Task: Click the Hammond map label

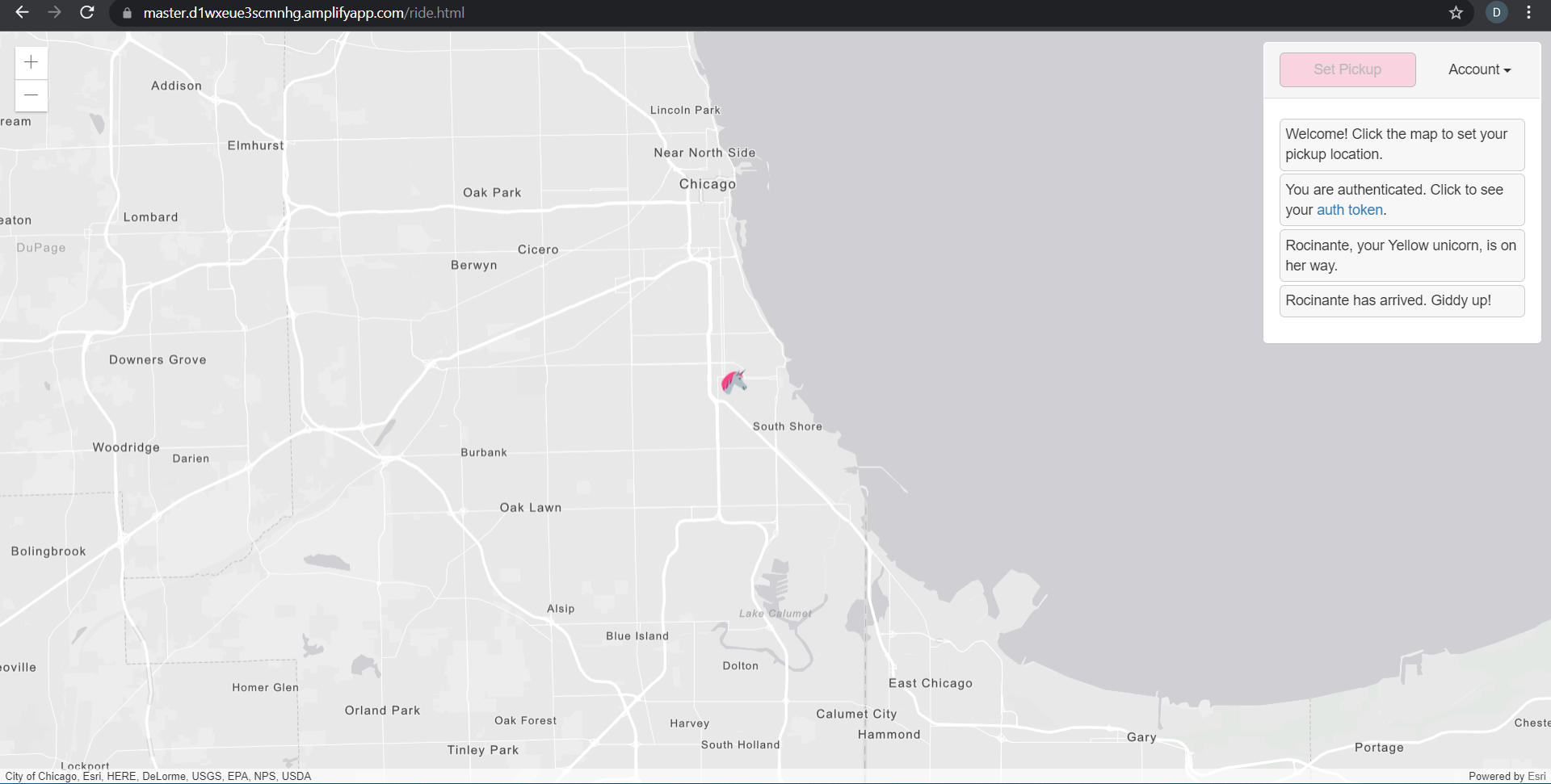Action: 889,735
